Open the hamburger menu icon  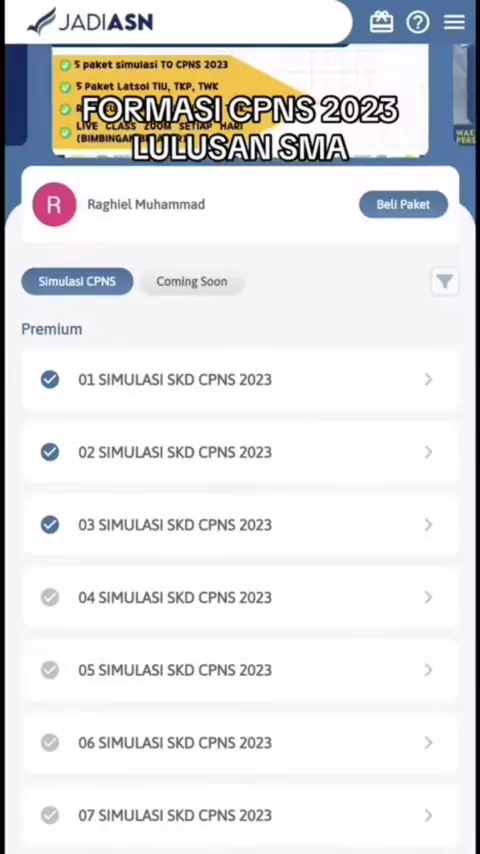point(454,22)
